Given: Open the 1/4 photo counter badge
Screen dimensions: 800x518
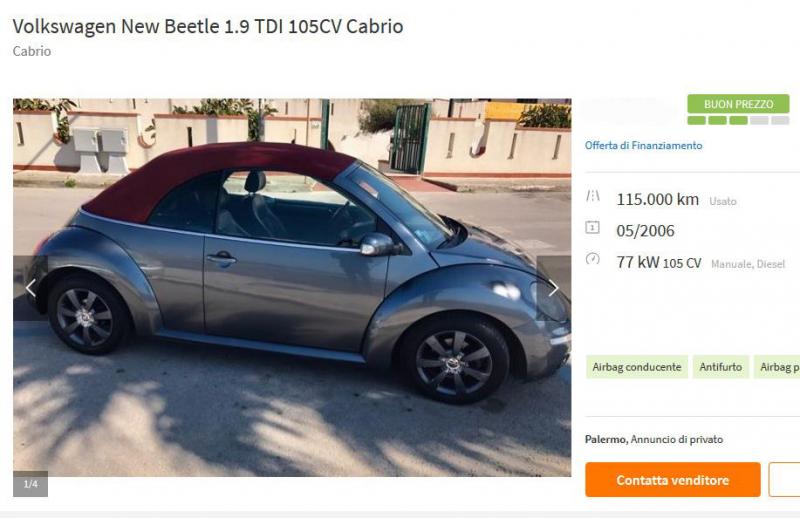Looking at the screenshot, I should 31,484.
